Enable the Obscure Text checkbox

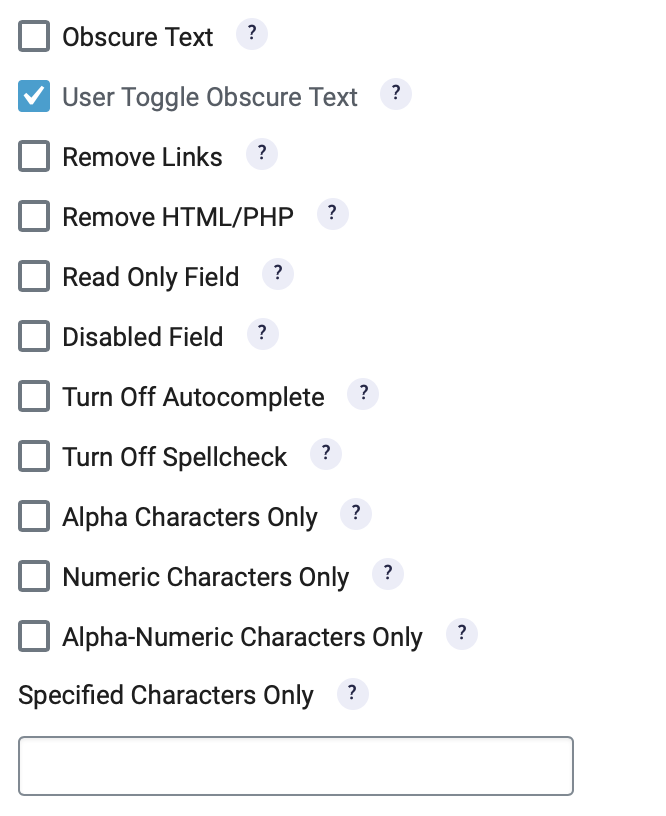click(x=33, y=36)
